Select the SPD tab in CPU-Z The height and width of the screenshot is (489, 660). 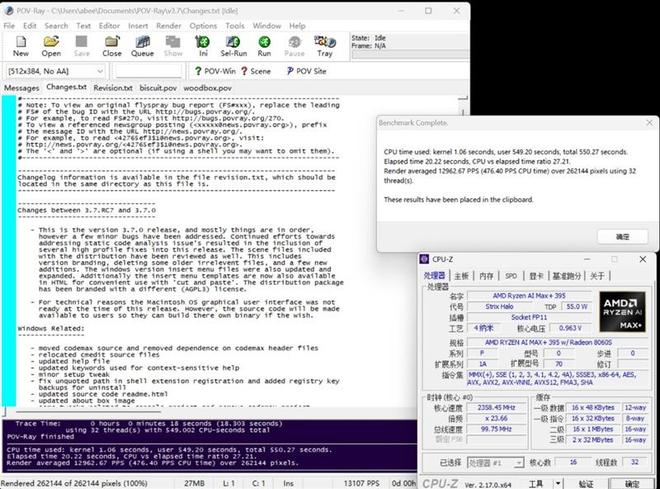[510, 275]
